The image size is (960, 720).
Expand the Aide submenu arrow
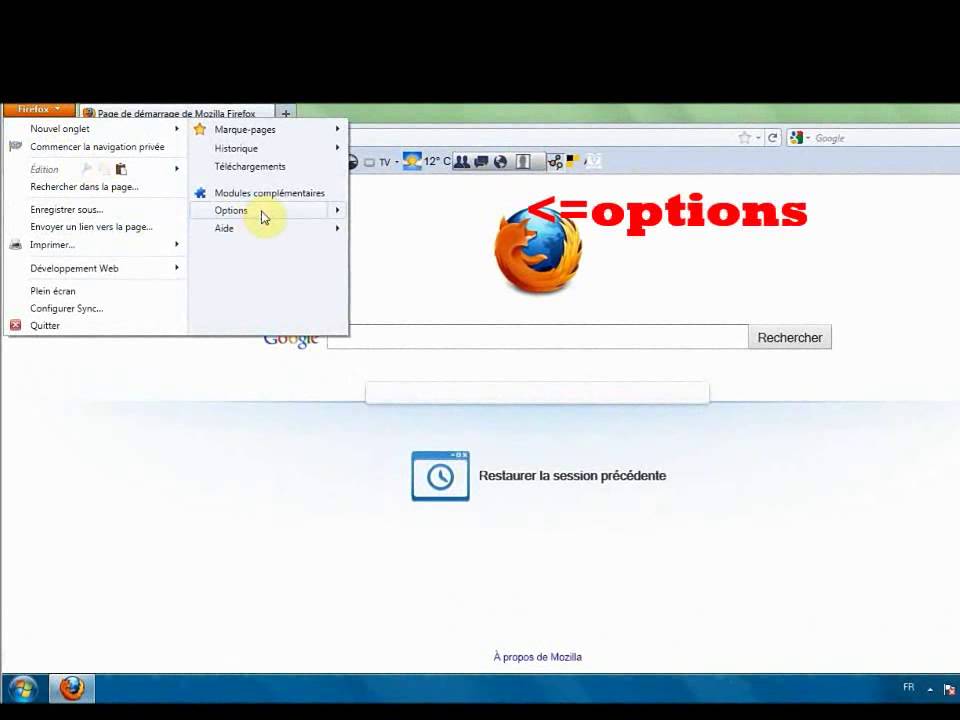tap(337, 228)
